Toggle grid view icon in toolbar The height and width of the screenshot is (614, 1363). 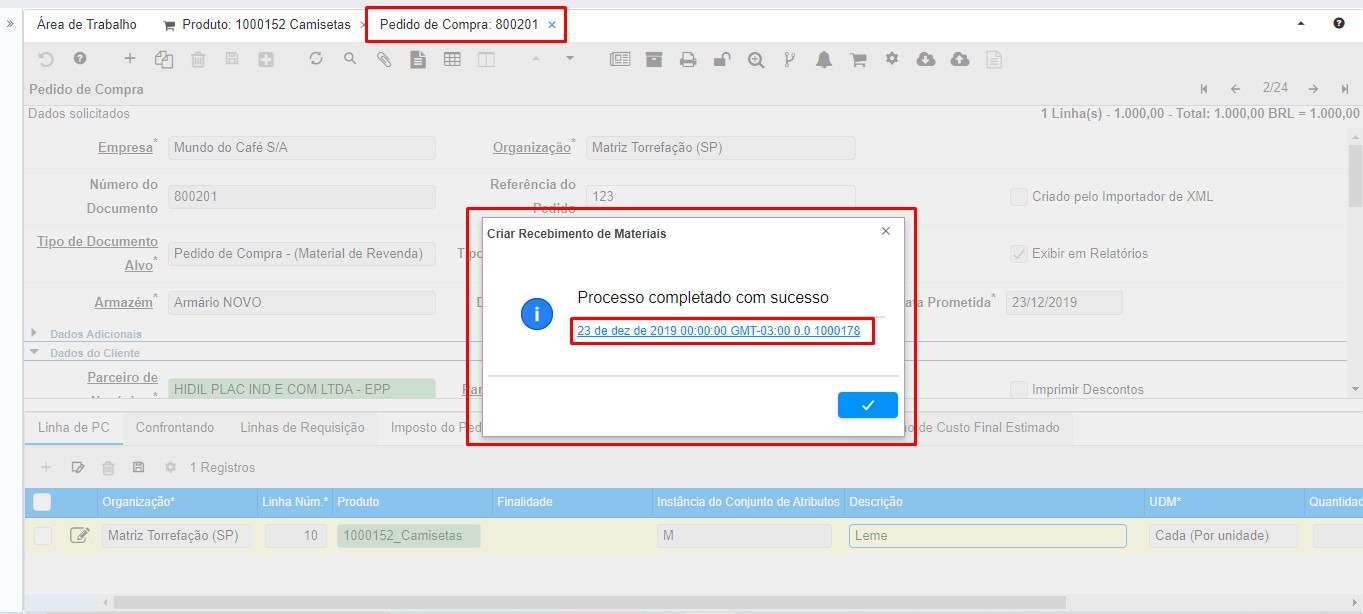[452, 60]
